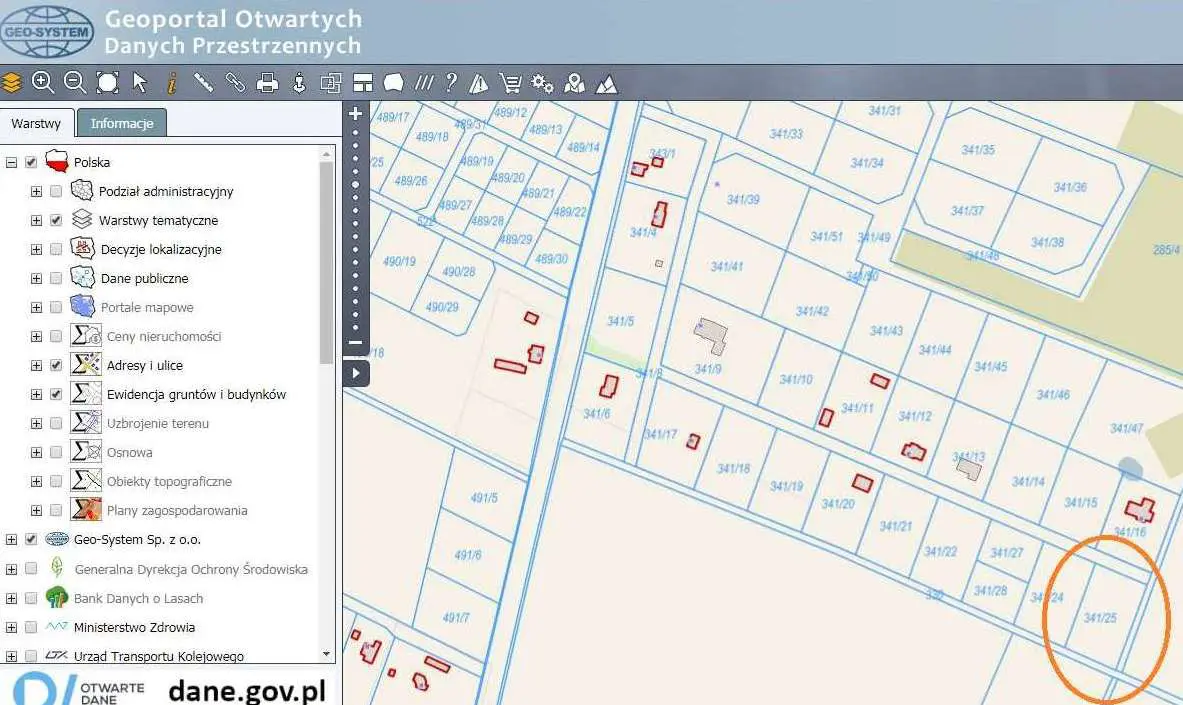Click the zoom in magnifier tool
1183x705 pixels.
pos(43,83)
